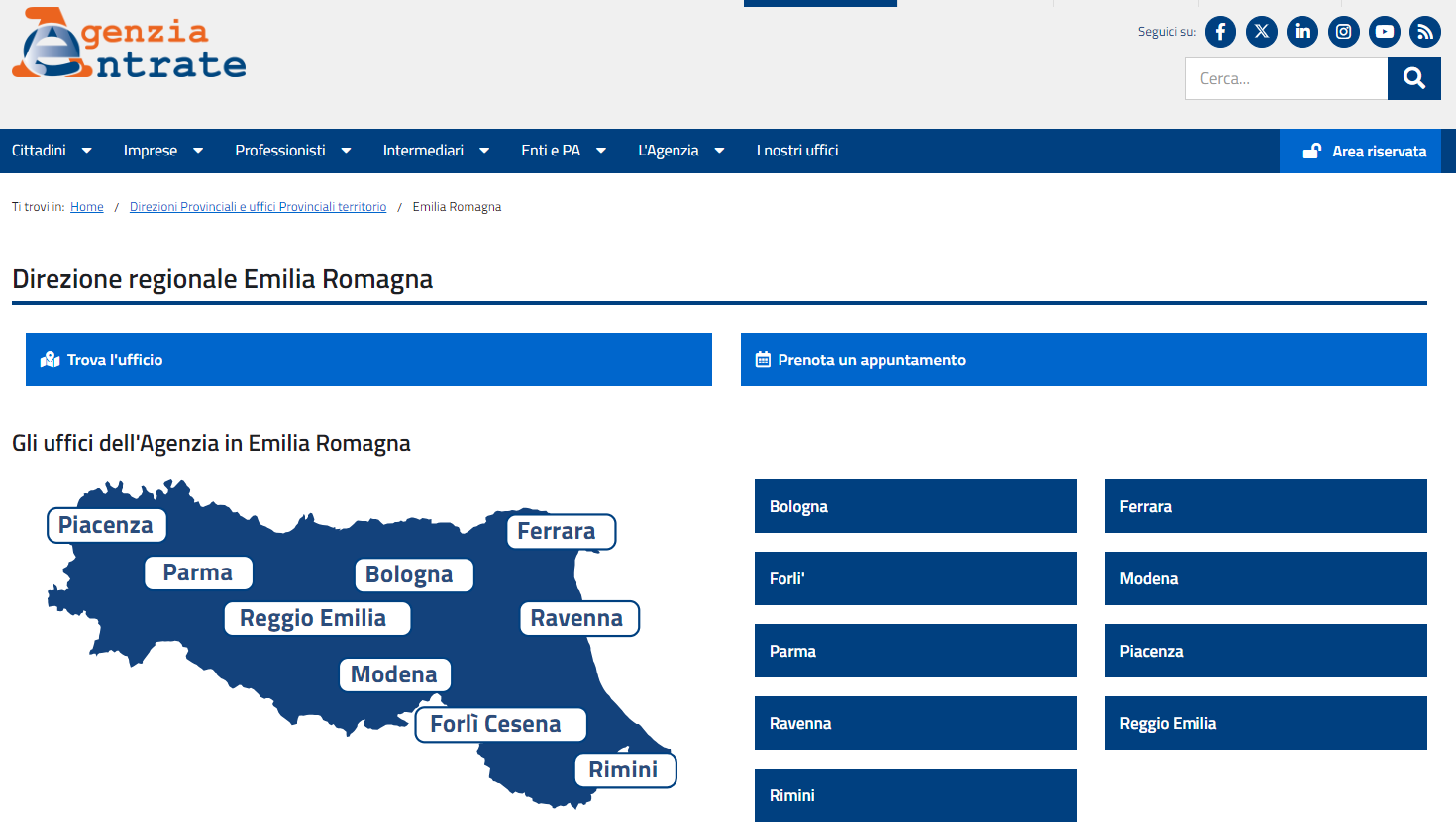This screenshot has height=828, width=1456.
Task: Click the Trova l'ufficio button
Action: [x=368, y=360]
